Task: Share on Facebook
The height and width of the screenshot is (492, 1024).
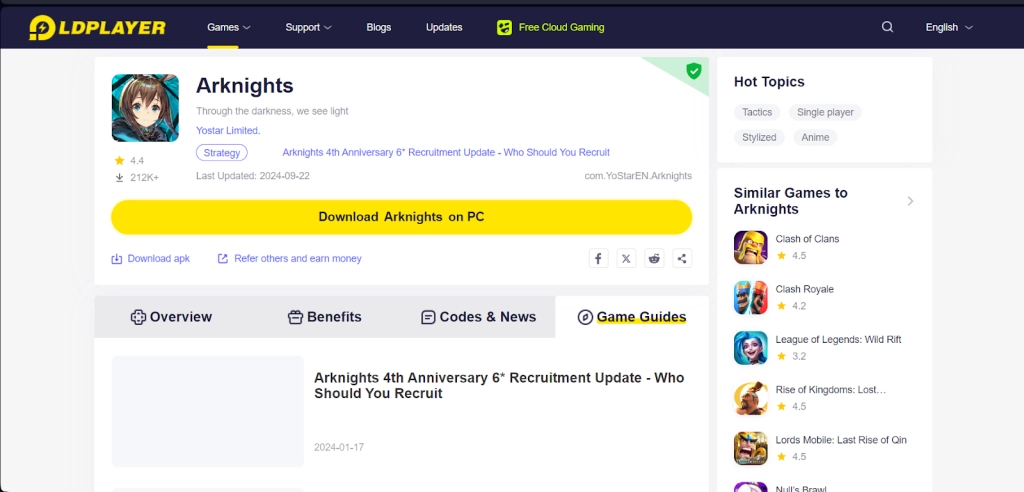Action: point(598,258)
